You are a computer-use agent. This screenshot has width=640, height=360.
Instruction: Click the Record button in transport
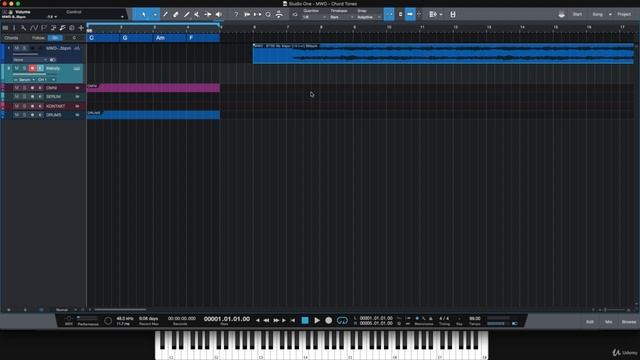(329, 320)
